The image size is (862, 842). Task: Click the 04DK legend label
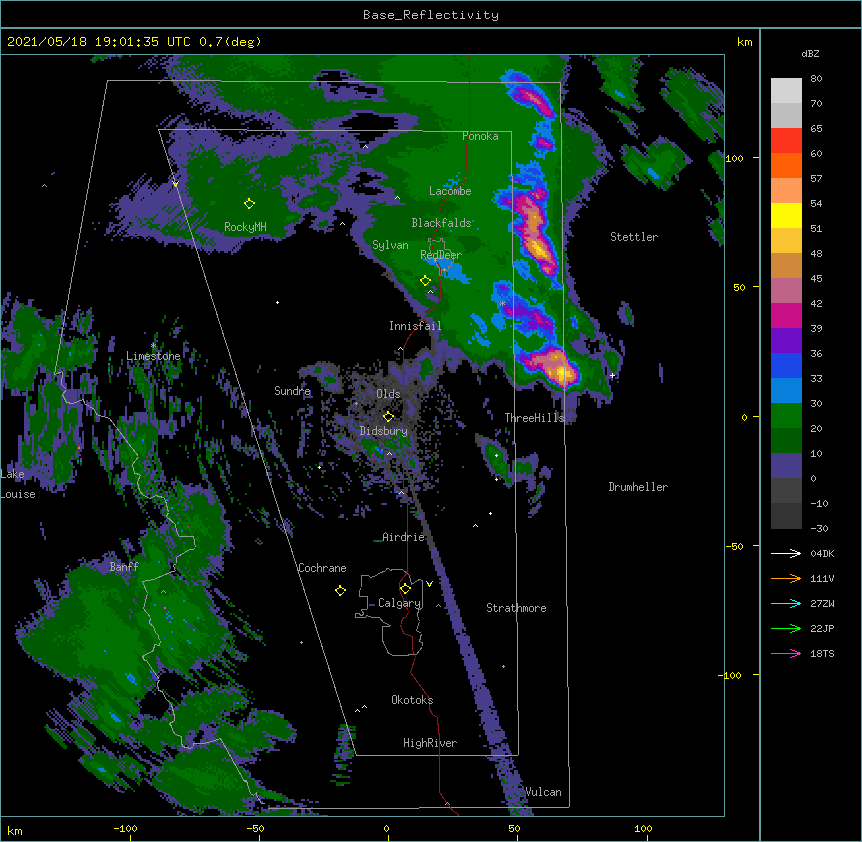pyautogui.click(x=822, y=553)
